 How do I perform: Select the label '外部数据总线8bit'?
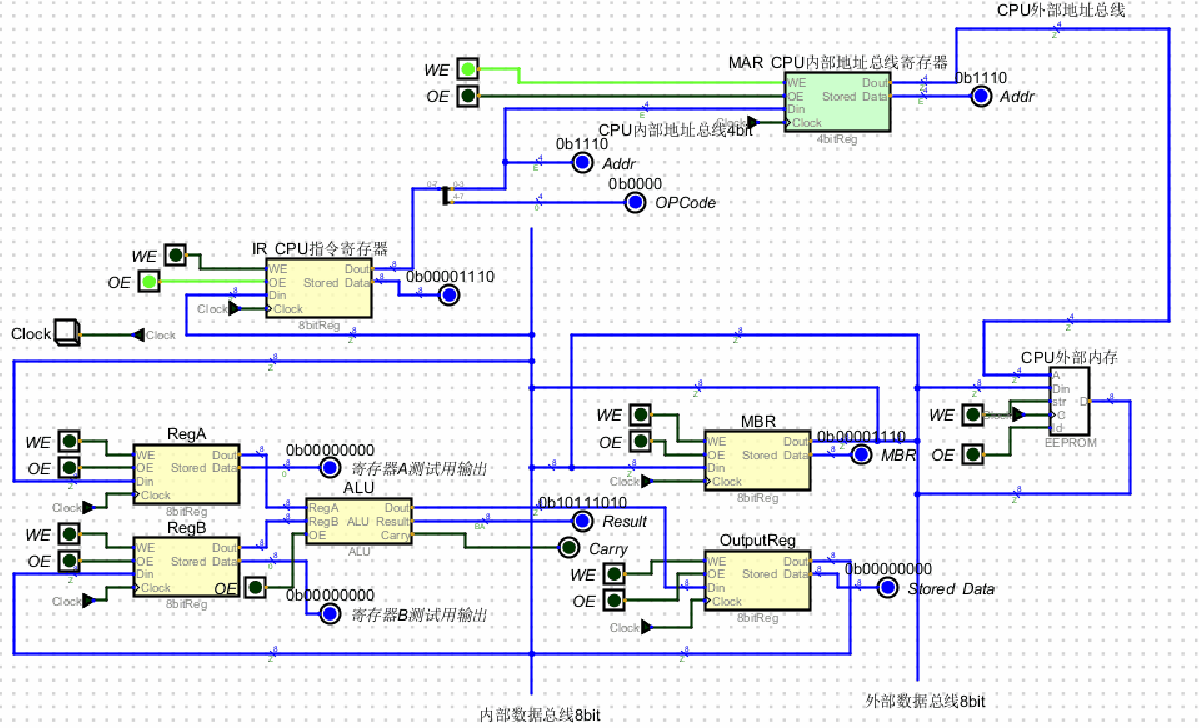(x=925, y=700)
